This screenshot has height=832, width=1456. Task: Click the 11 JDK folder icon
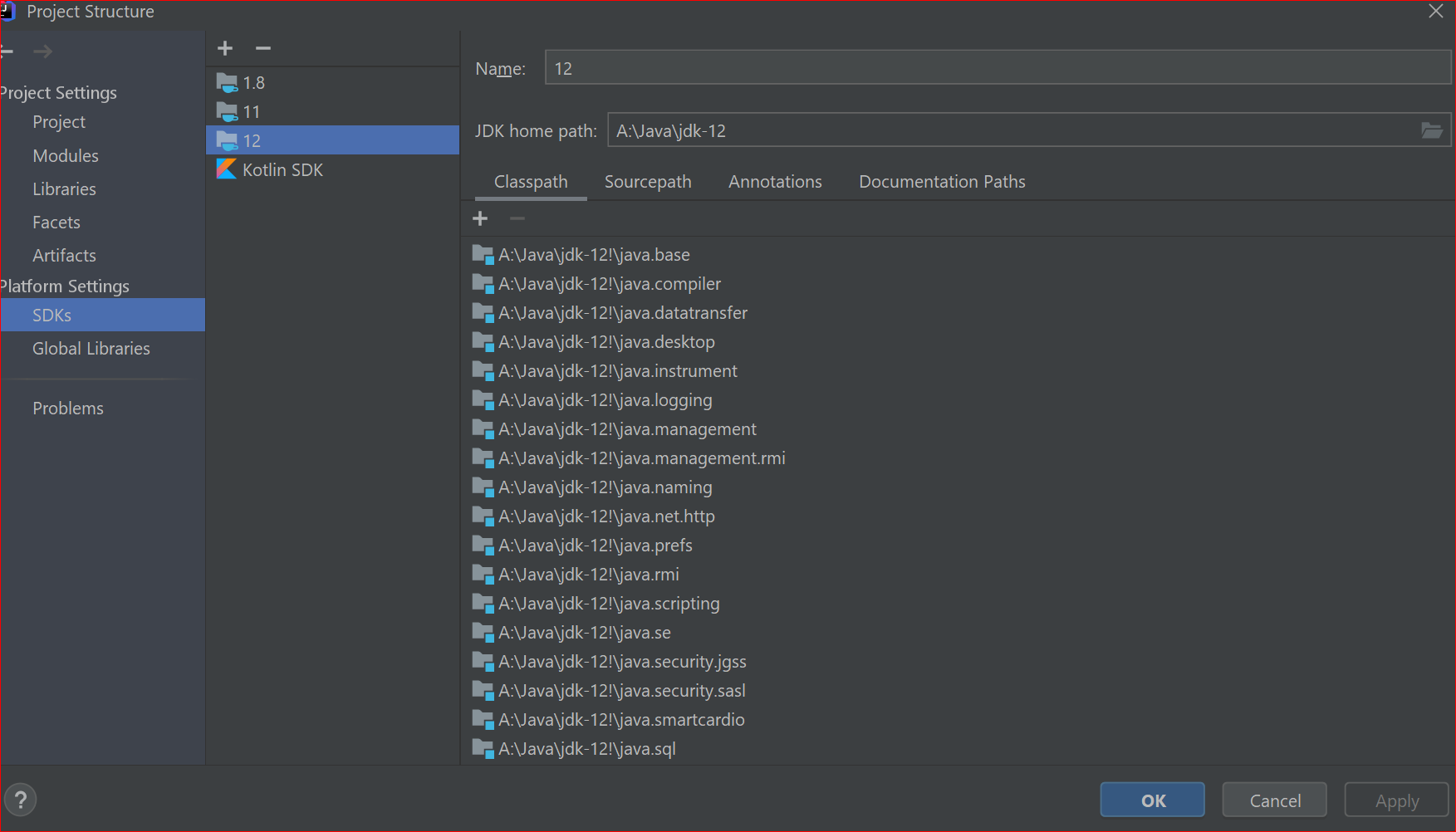(227, 111)
